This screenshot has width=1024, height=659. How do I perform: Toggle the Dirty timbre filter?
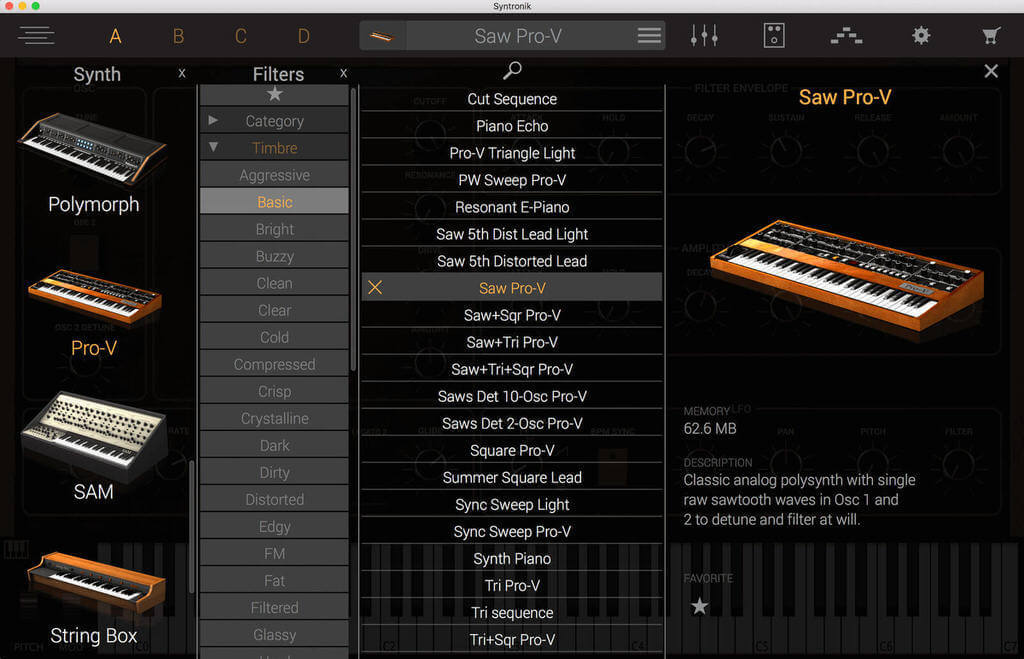click(x=274, y=472)
